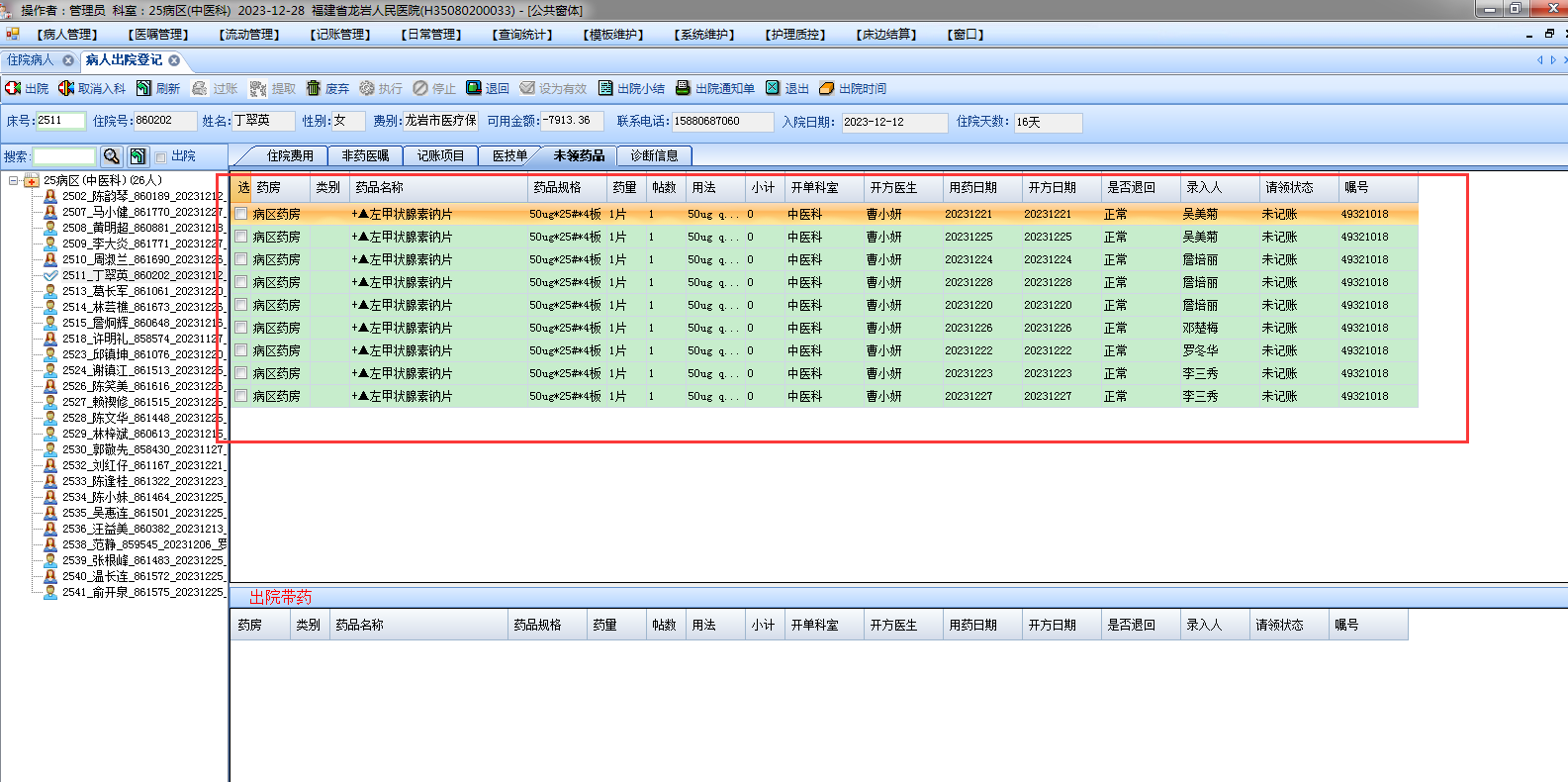Viewport: 1568px width, 782px height.
Task: Click the patient icon for 2541 俞开泉
Action: tap(50, 592)
